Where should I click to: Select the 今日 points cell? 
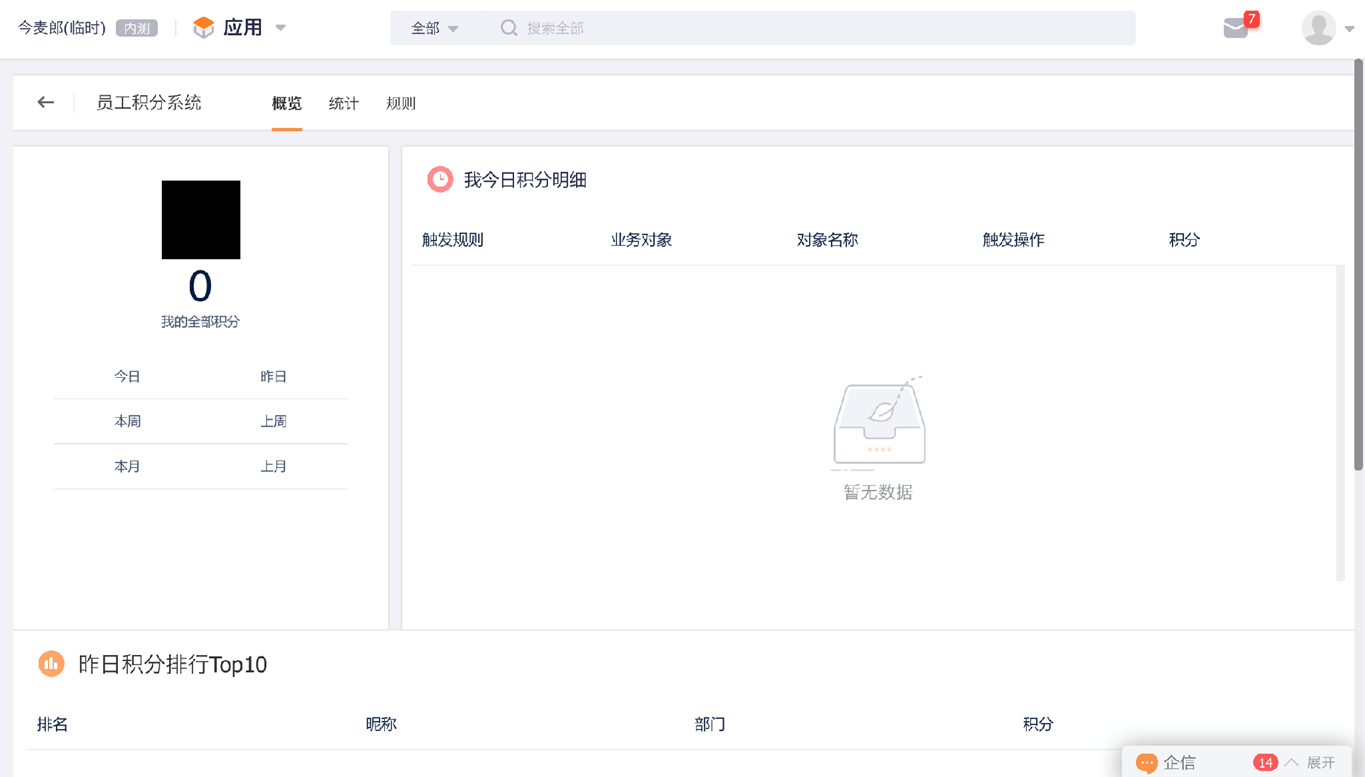127,376
